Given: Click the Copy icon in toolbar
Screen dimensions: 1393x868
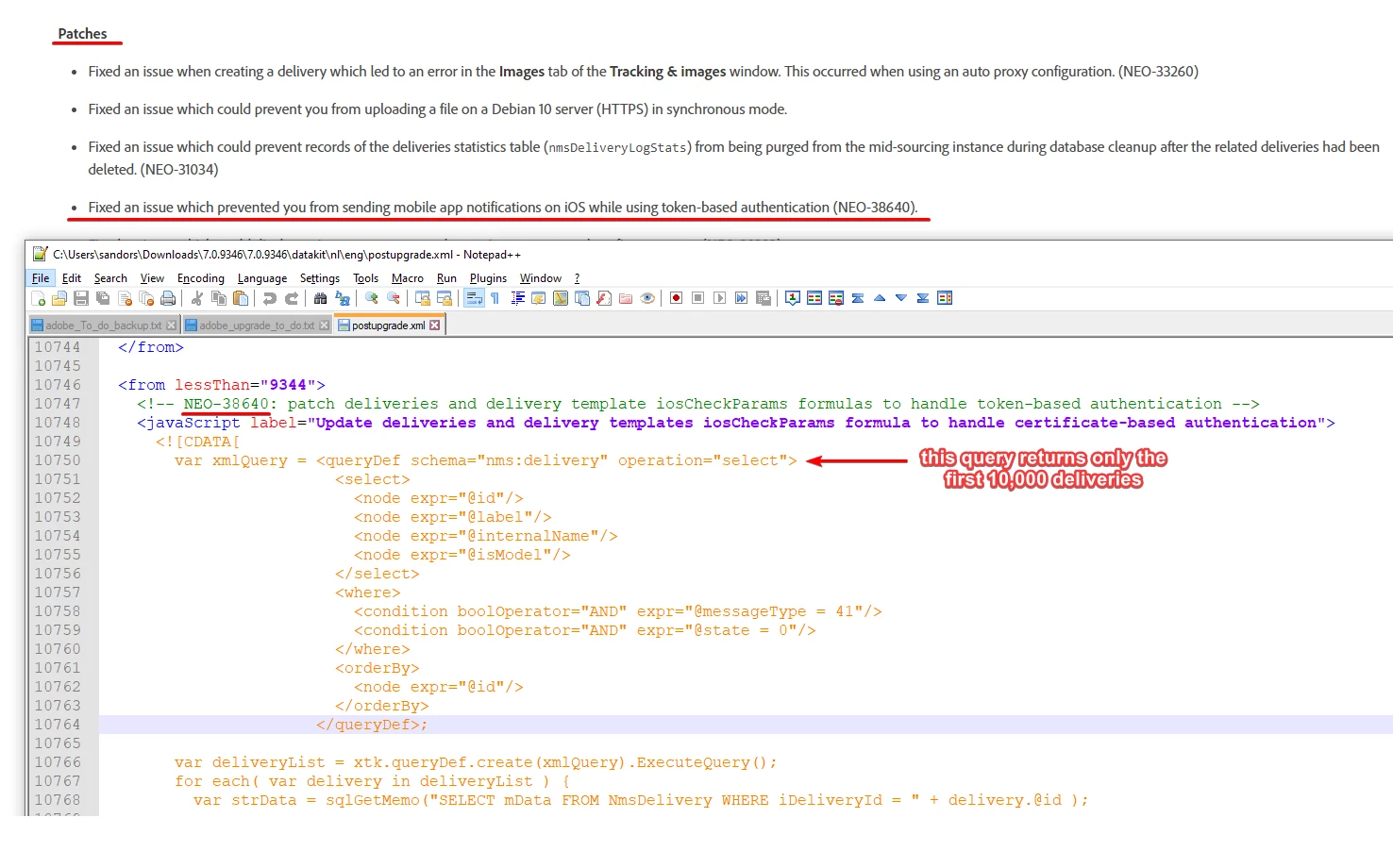Looking at the screenshot, I should pos(219,298).
